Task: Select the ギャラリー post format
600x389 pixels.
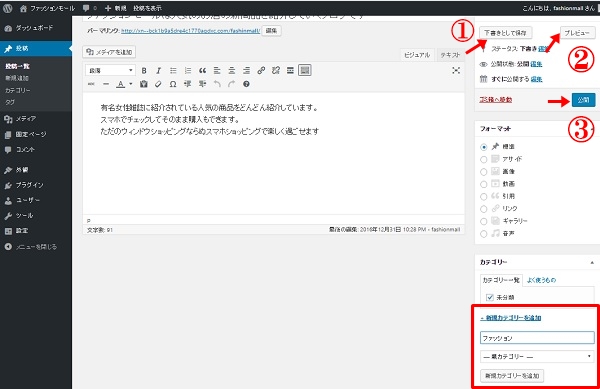Action: (484, 221)
